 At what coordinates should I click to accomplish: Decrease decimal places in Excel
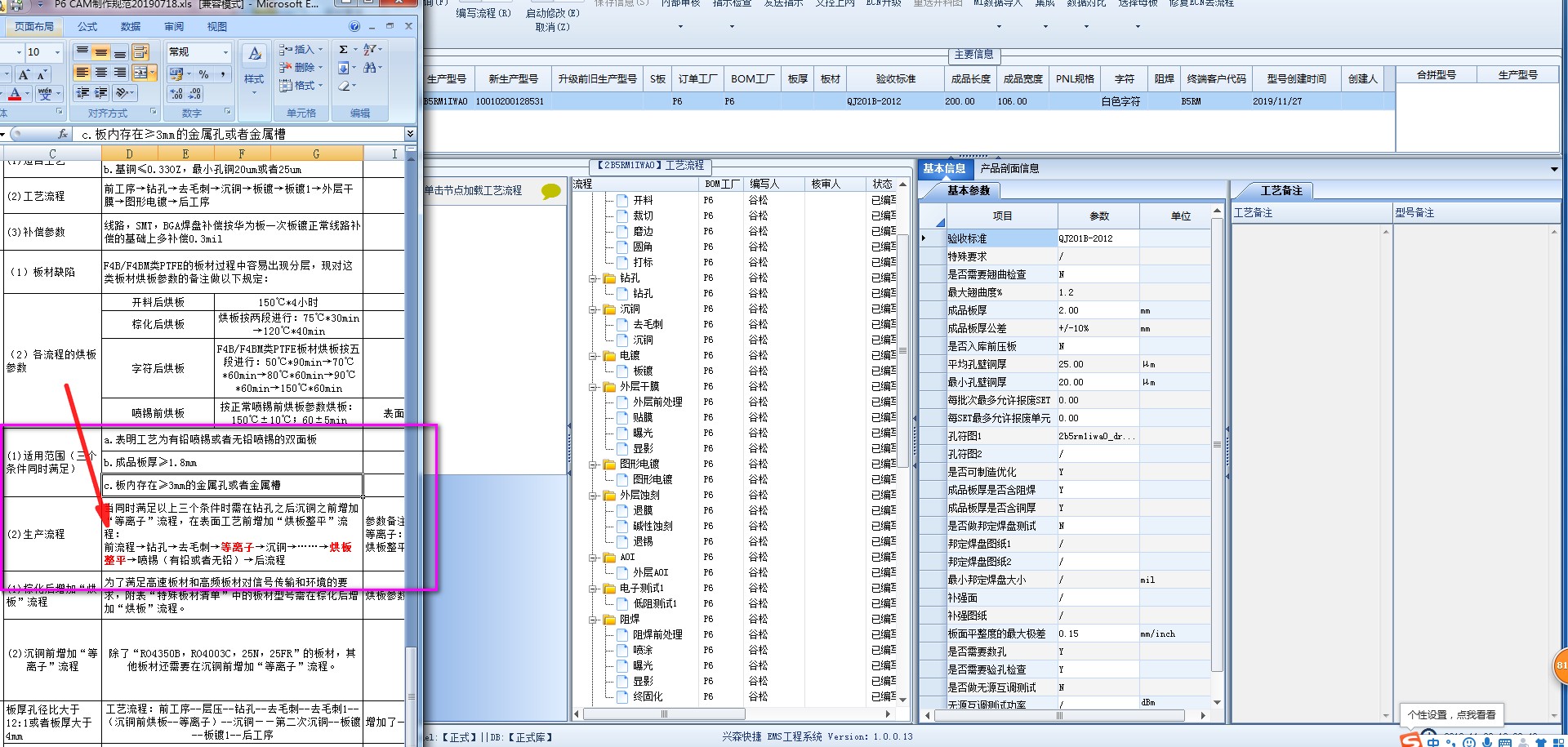coord(196,94)
